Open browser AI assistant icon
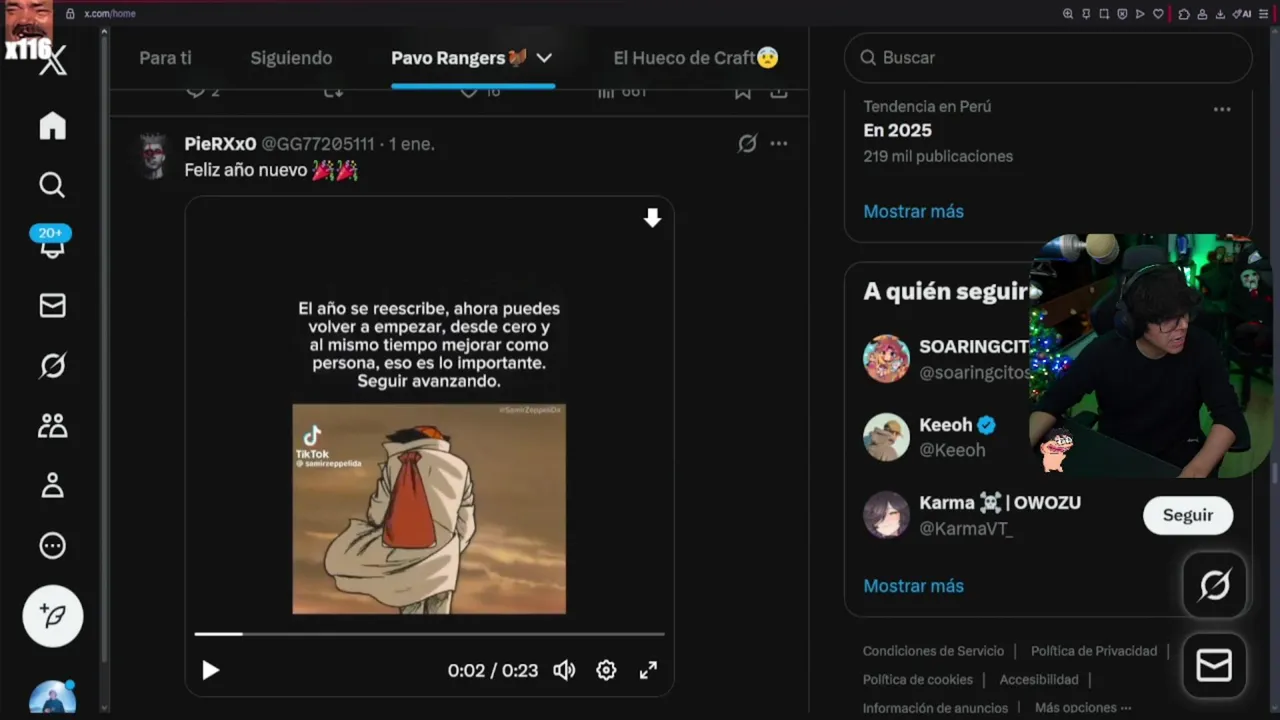The height and width of the screenshot is (720, 1280). 1242,14
